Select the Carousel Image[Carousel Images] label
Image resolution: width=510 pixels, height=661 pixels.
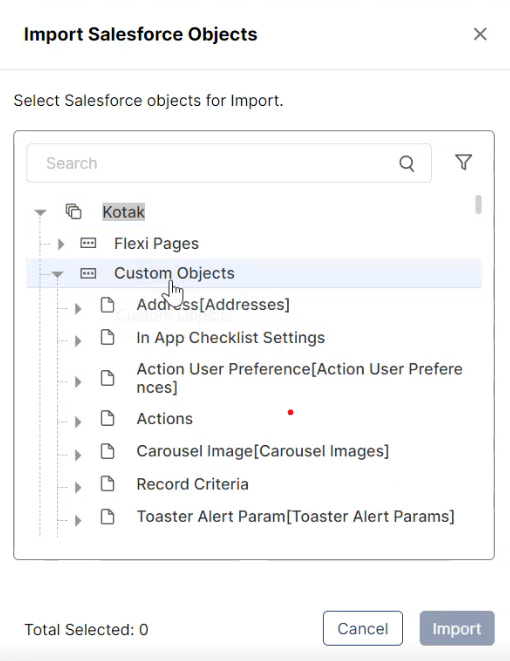pos(263,451)
